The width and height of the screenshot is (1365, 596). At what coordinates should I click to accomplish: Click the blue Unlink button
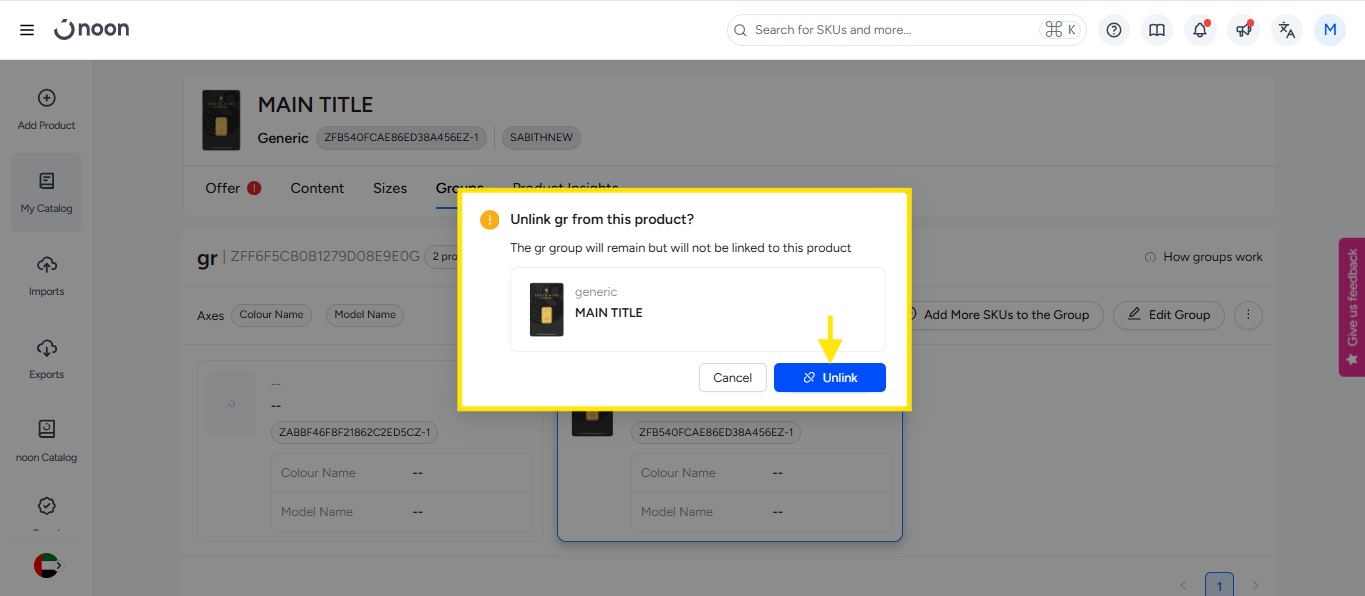tap(829, 377)
